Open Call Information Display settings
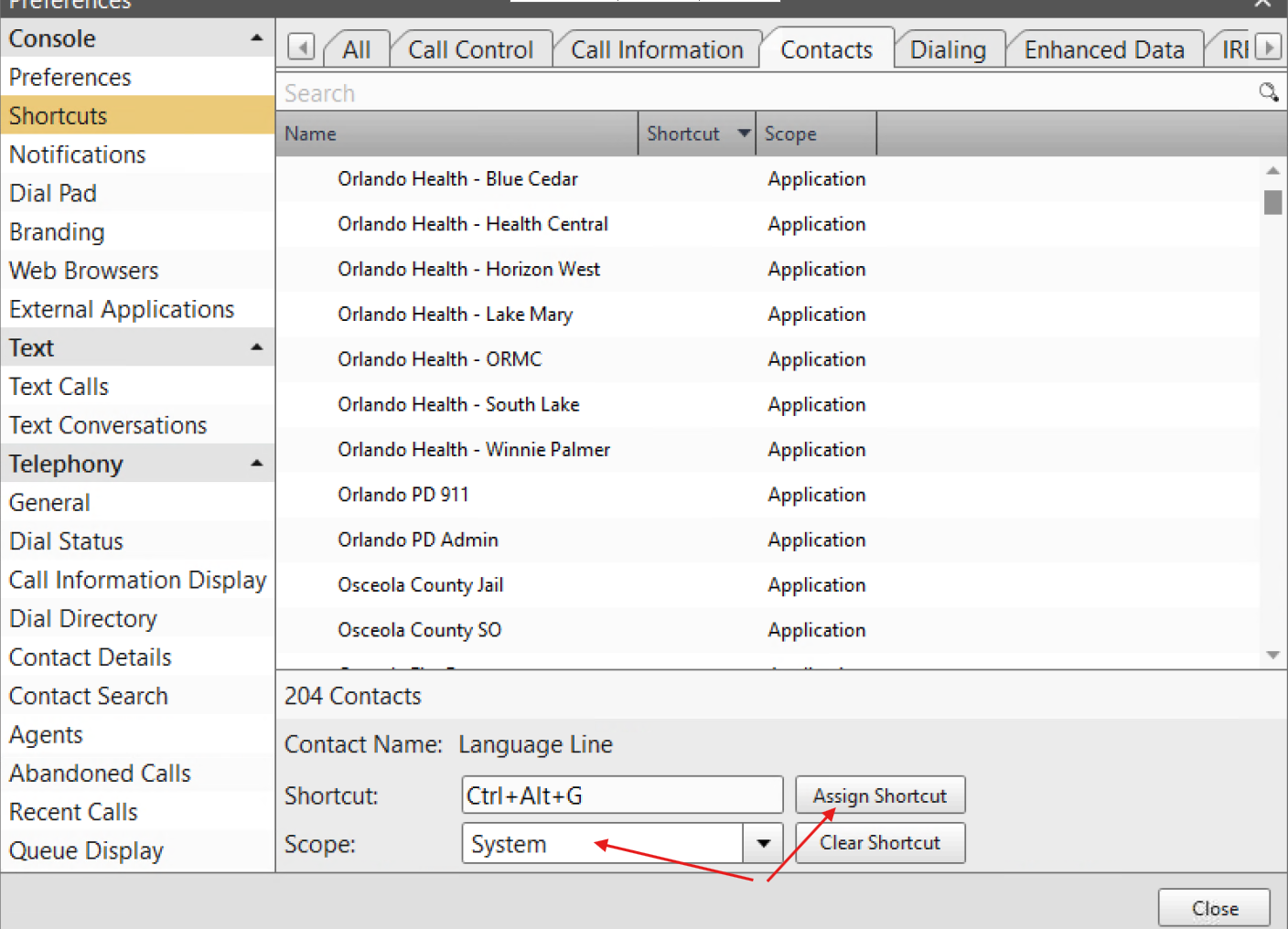Screen dimensions: 1288x929 [137, 580]
